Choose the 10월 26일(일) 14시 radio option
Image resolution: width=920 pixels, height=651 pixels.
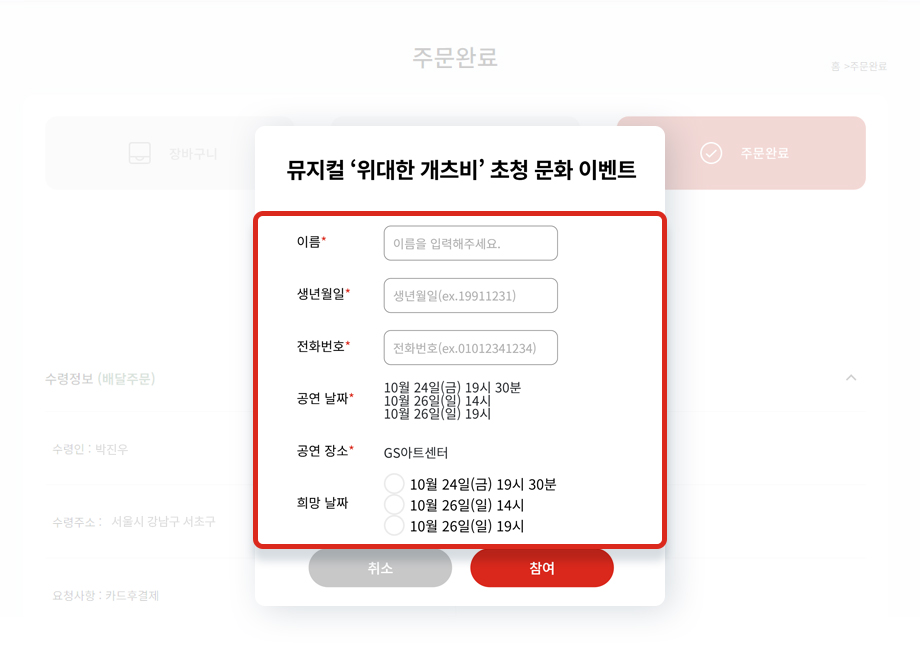pos(394,504)
